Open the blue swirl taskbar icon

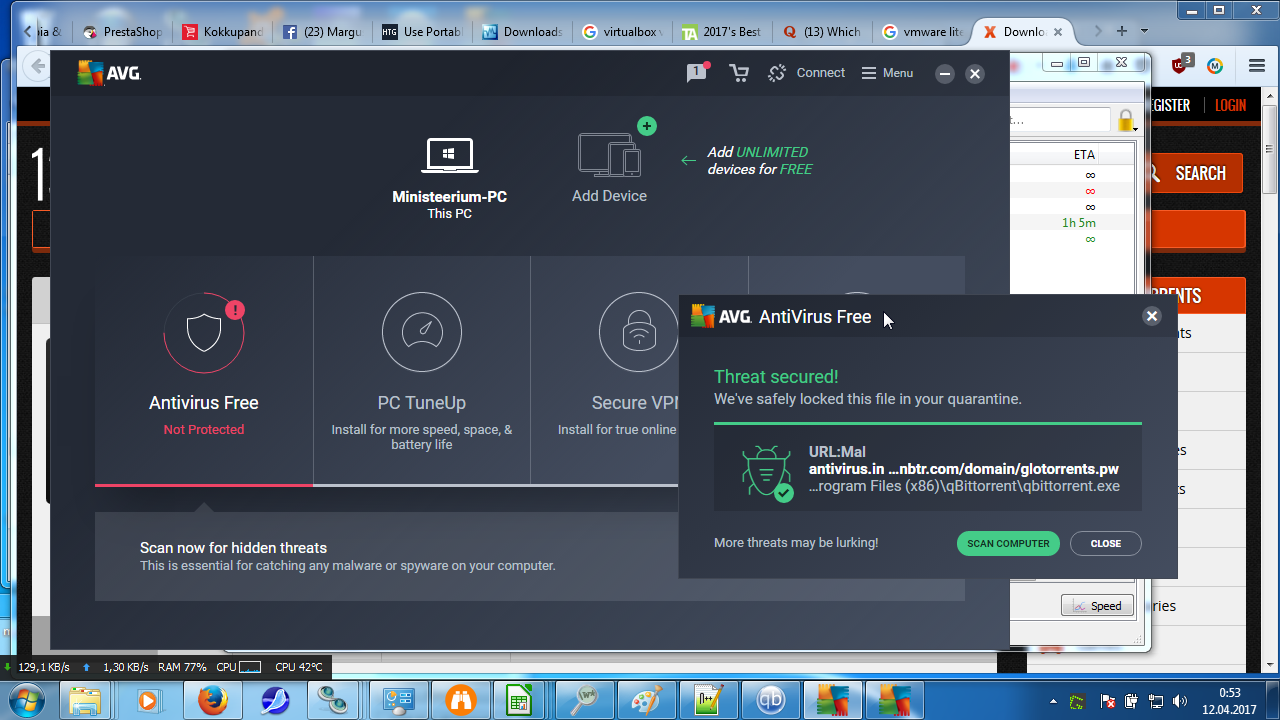coord(274,700)
